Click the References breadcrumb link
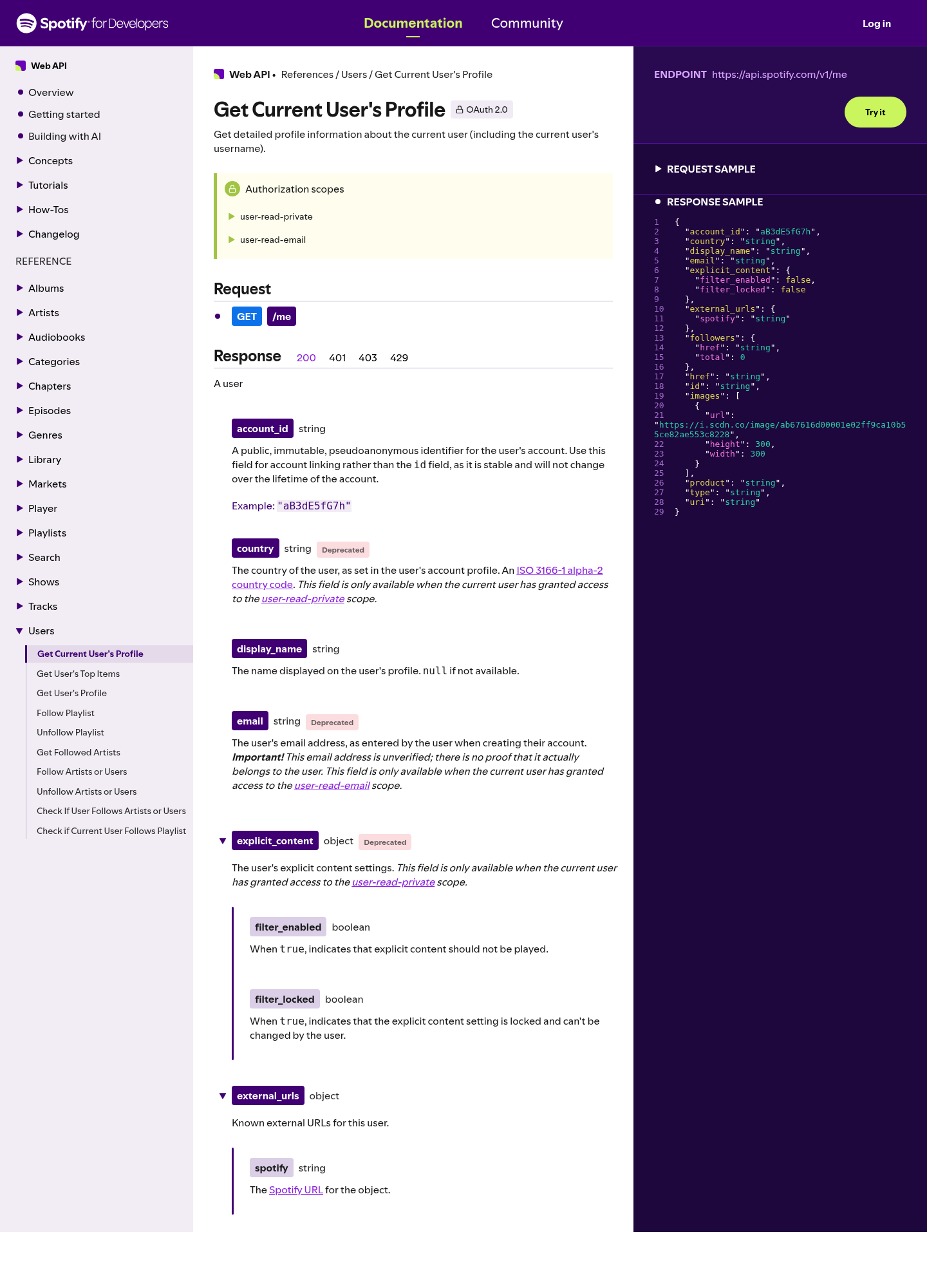The image size is (927, 1288). [x=307, y=74]
